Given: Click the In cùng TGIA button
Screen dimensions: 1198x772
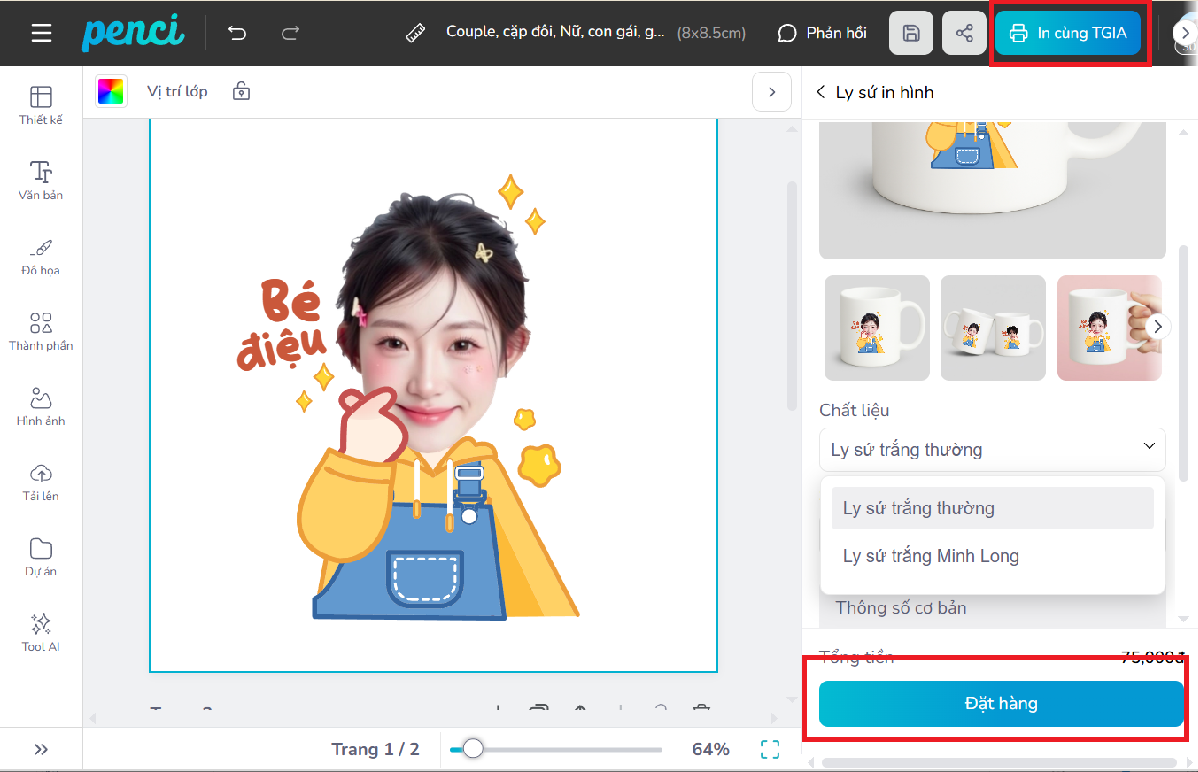Looking at the screenshot, I should pos(1068,33).
